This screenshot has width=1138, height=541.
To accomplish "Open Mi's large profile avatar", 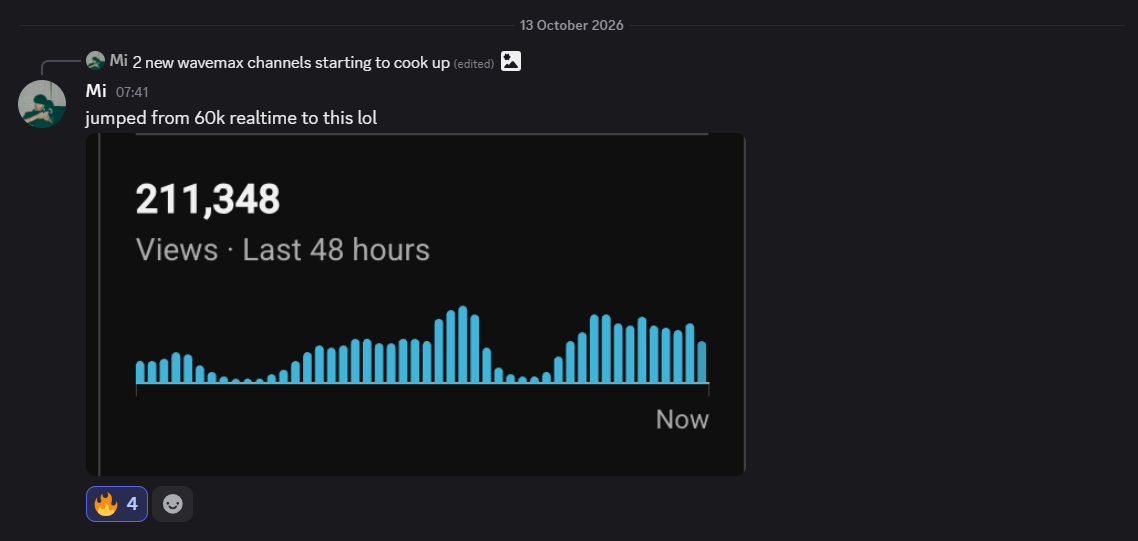I will pos(42,104).
